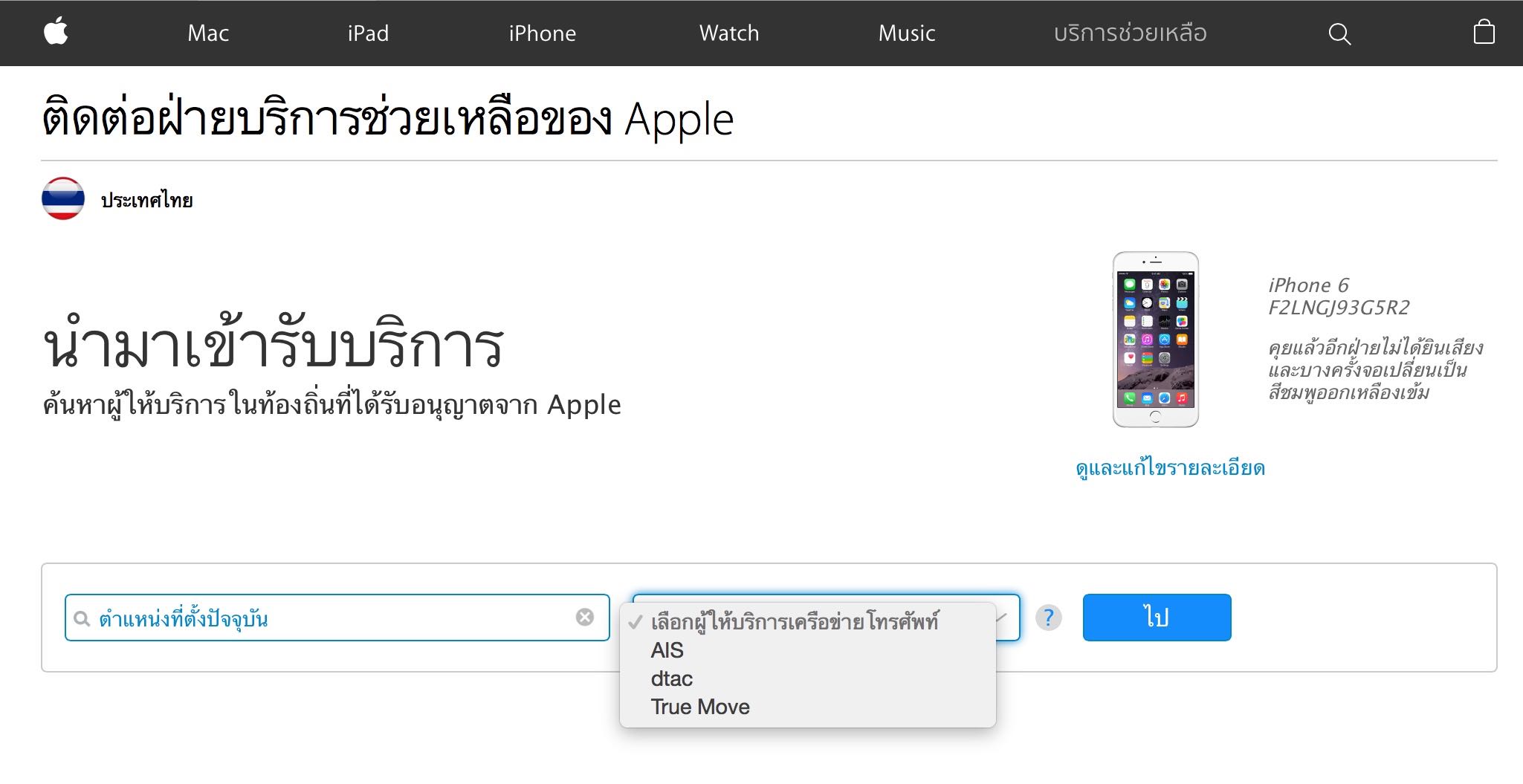1523x784 pixels.
Task: Open the Watch navigation item
Action: pyautogui.click(x=729, y=33)
